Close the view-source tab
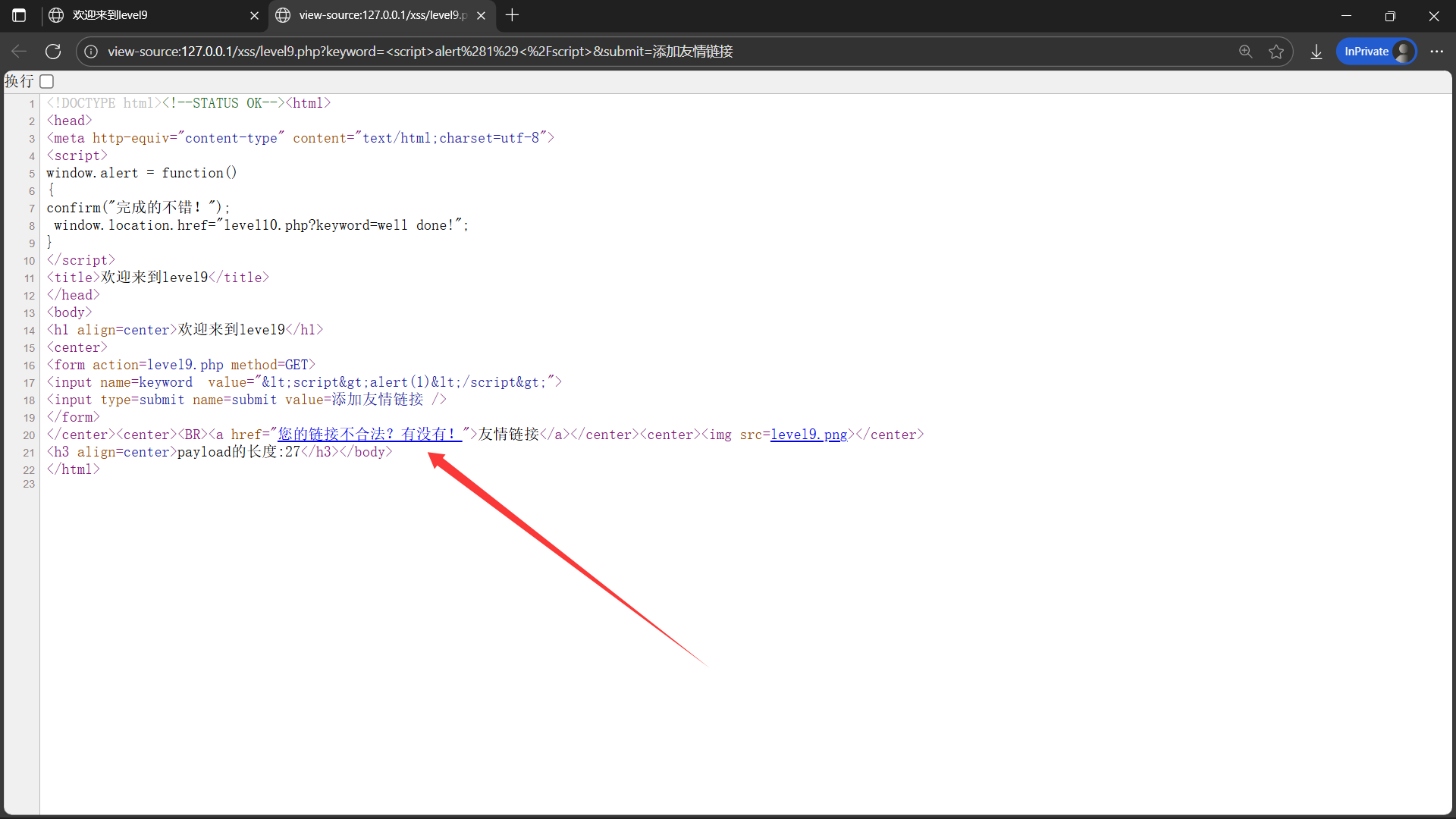1456x819 pixels. tap(481, 15)
